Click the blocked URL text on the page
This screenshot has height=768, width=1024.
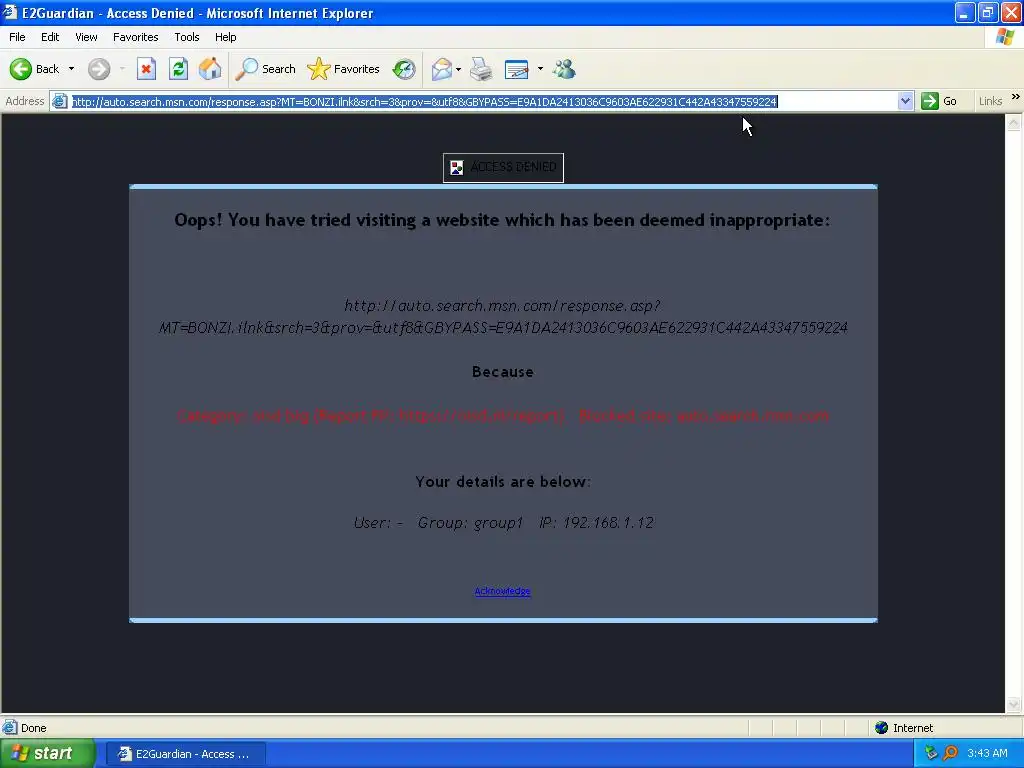pos(503,316)
